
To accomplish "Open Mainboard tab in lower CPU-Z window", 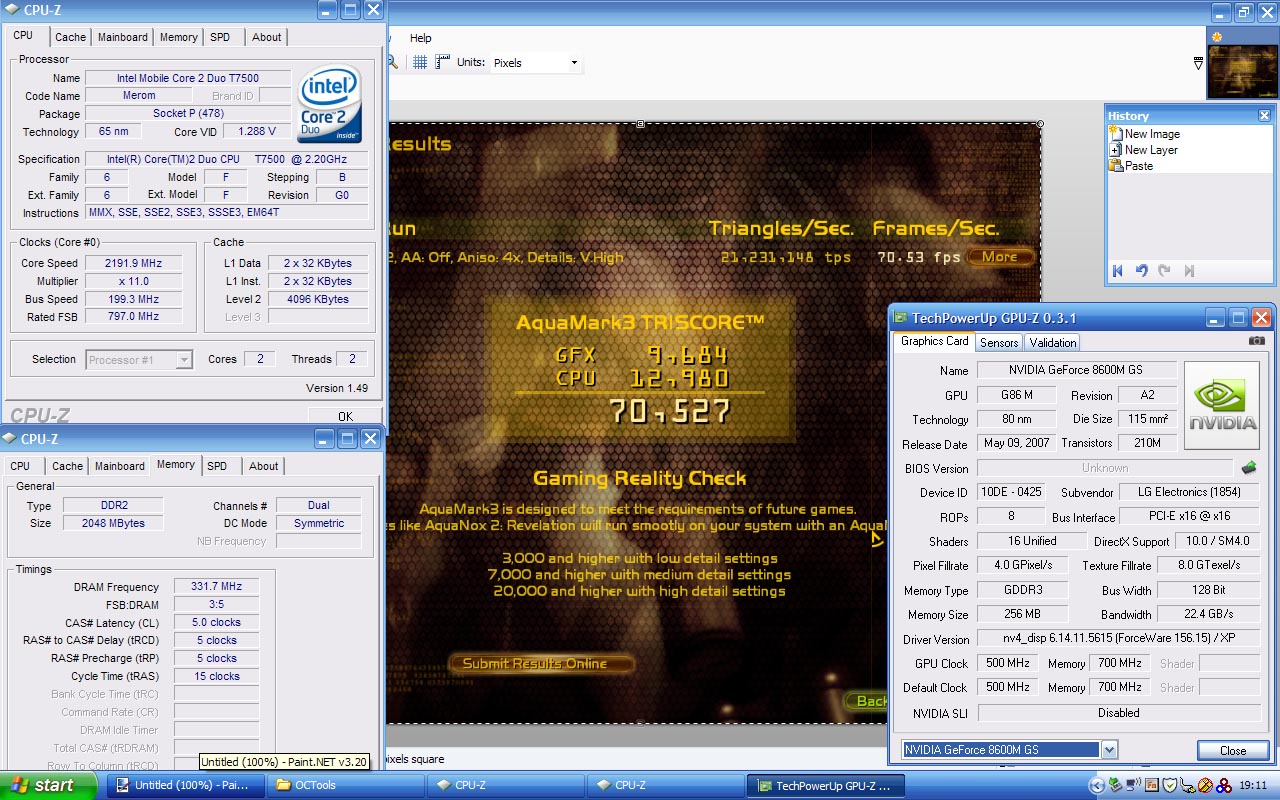I will point(120,466).
